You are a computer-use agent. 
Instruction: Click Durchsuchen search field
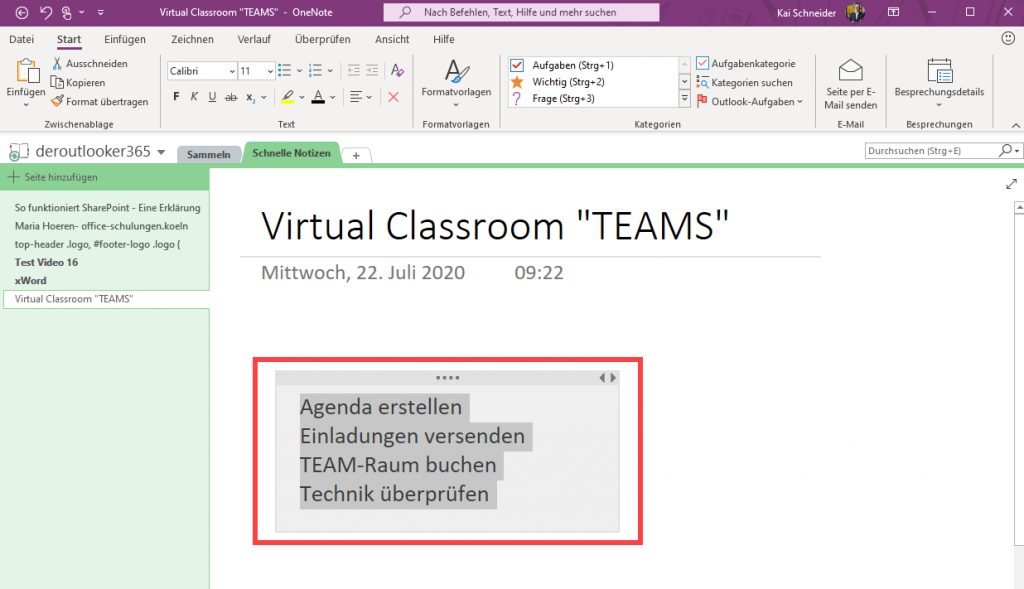932,151
